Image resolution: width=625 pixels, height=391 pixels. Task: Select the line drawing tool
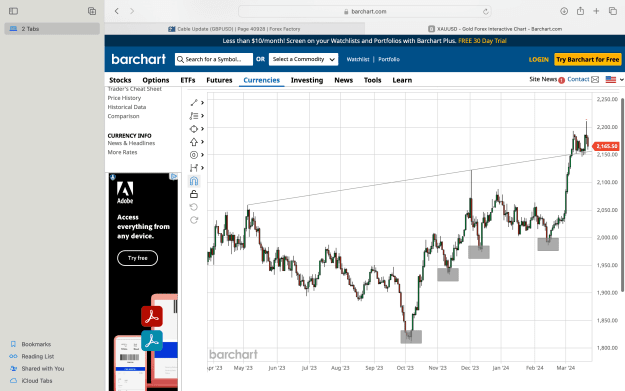(x=194, y=103)
